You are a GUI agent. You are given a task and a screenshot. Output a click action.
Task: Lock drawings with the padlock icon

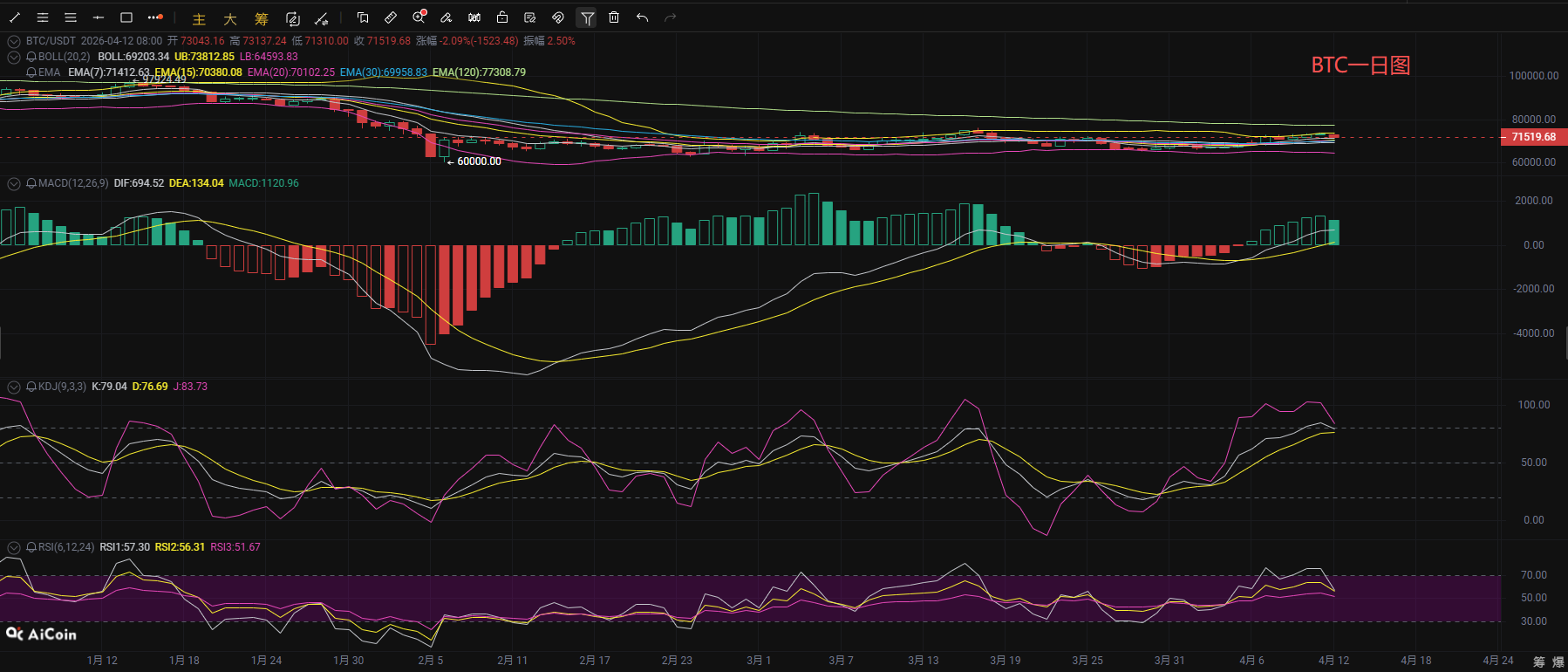(502, 17)
